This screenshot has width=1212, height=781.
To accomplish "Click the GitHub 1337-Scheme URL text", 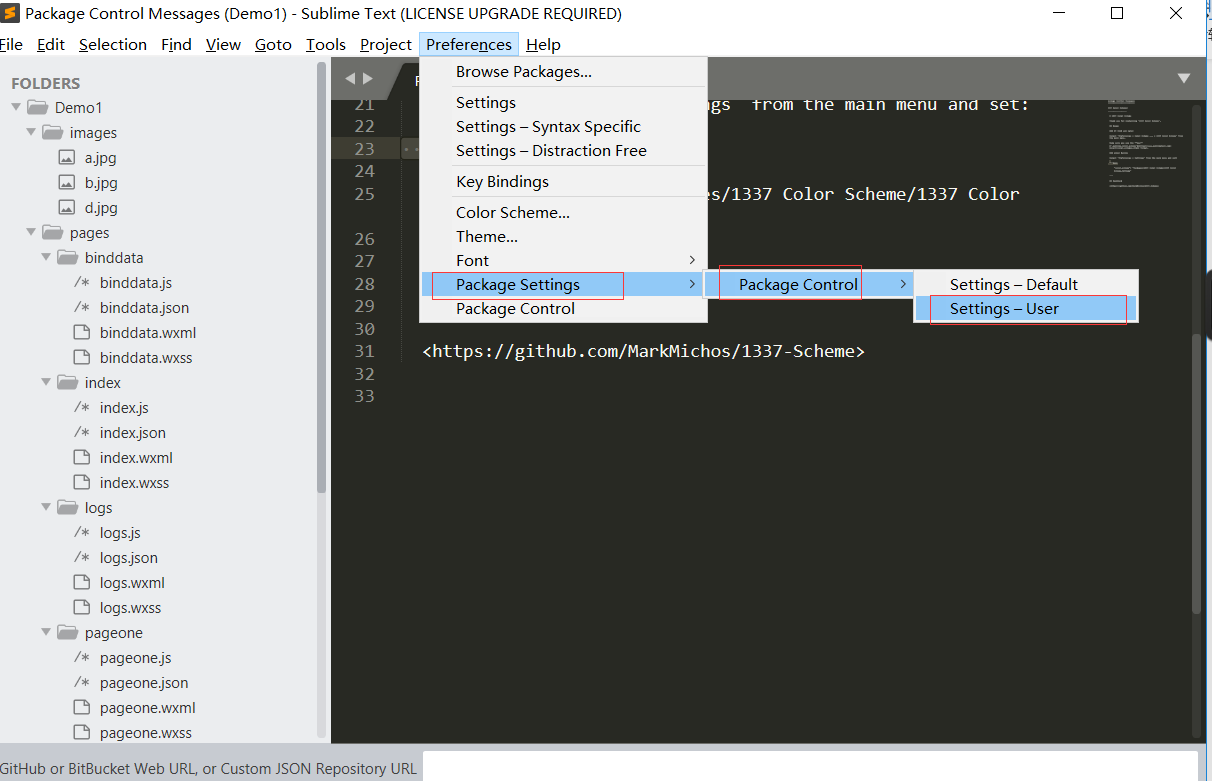I will [x=643, y=351].
